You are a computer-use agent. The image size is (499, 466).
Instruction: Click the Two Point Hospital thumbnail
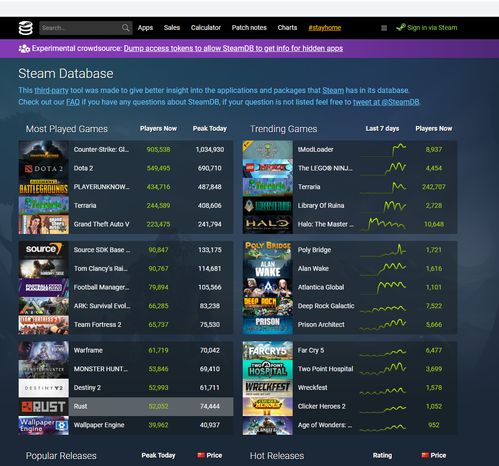(x=268, y=369)
